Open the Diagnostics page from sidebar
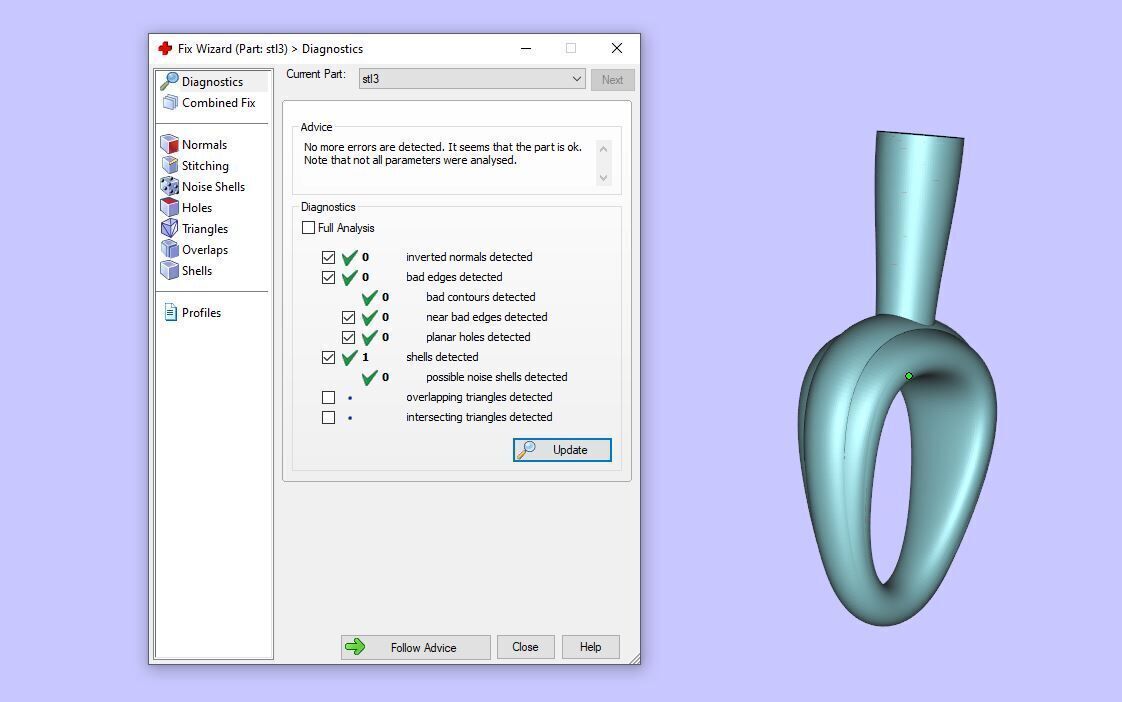 213,82
